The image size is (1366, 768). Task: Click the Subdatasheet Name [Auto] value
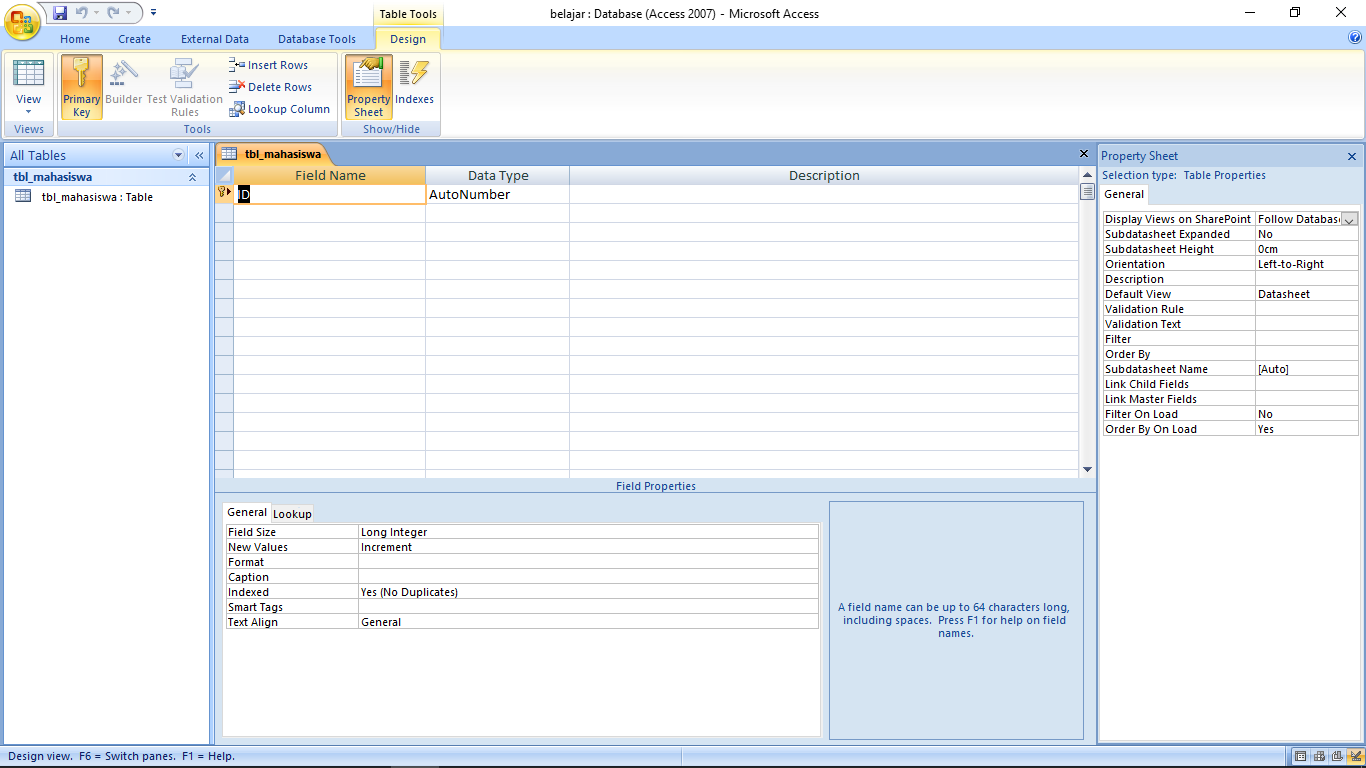1307,369
